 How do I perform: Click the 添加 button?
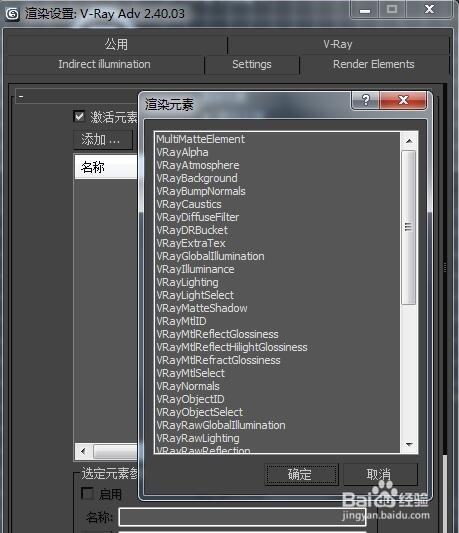[103, 139]
